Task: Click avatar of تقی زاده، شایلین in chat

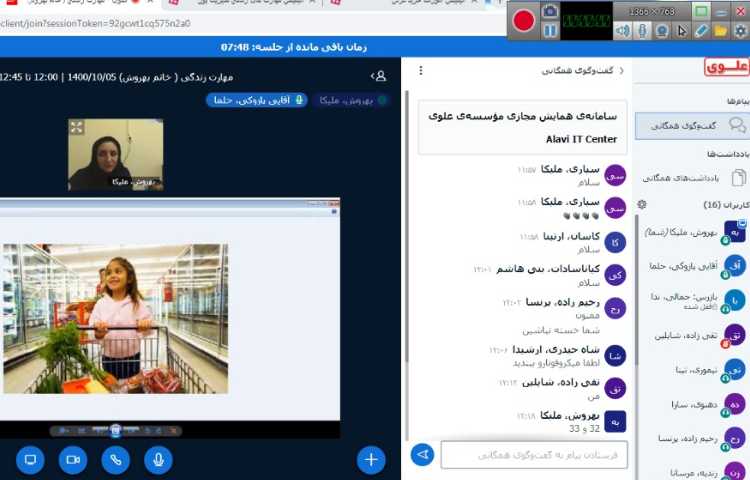Action: click(x=615, y=389)
